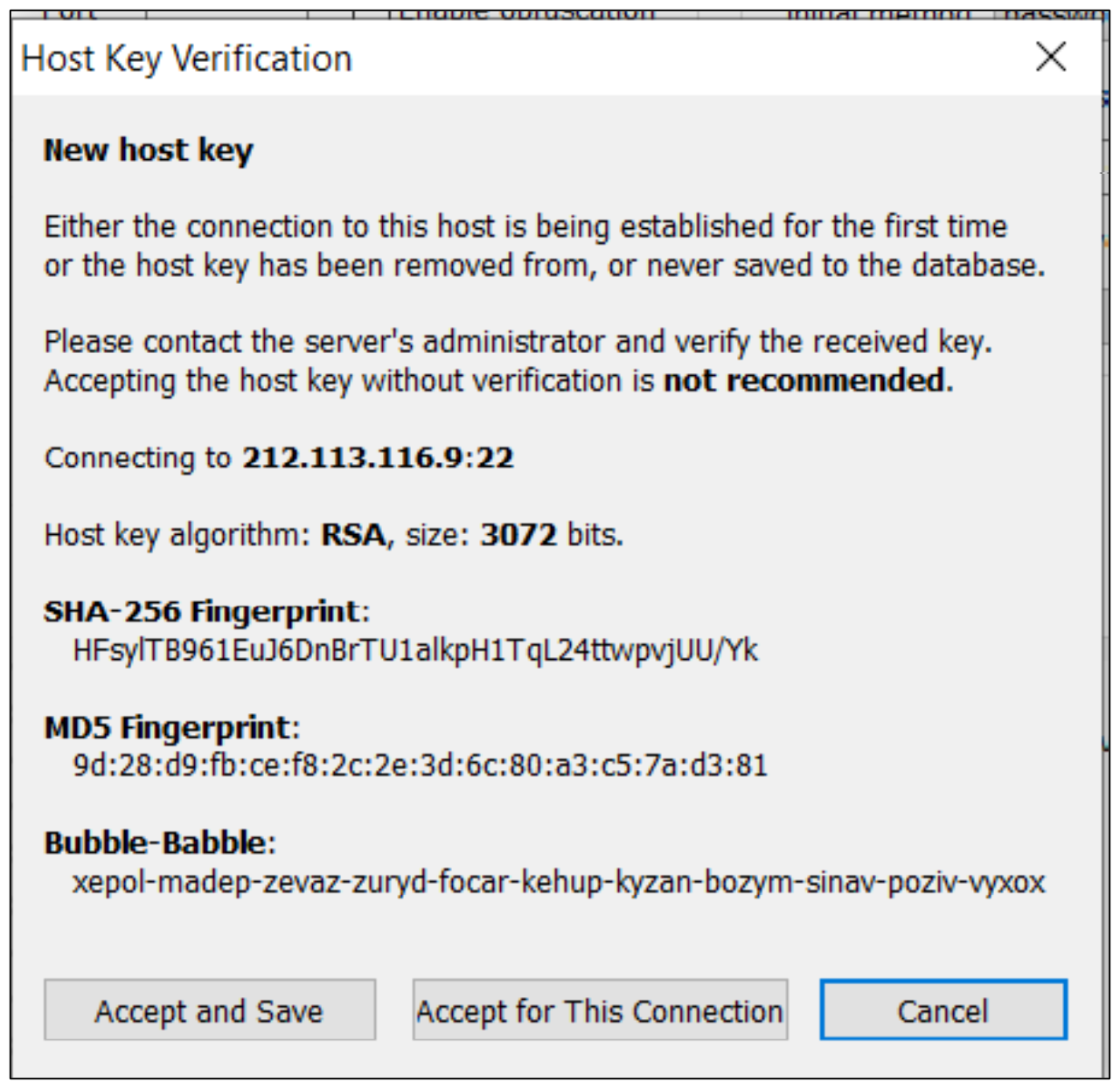
Task: Click the Bubble-Babble label
Action: (x=156, y=843)
